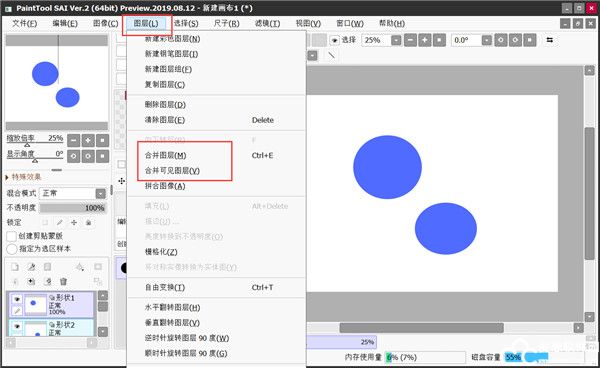Image resolution: width=600 pixels, height=368 pixels.
Task: Select the 指定为选区样本 radio button
Action: click(12, 249)
